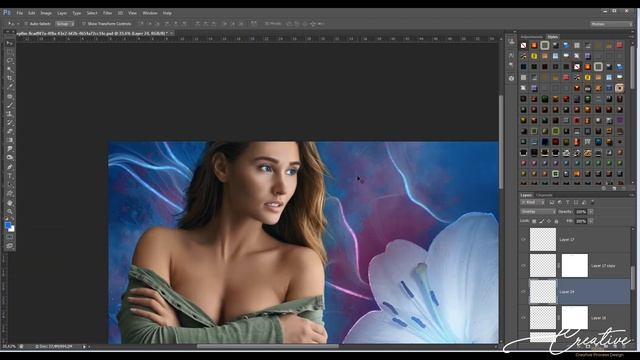
Task: Lock image pixels with the brush lock icon
Action: (542, 221)
